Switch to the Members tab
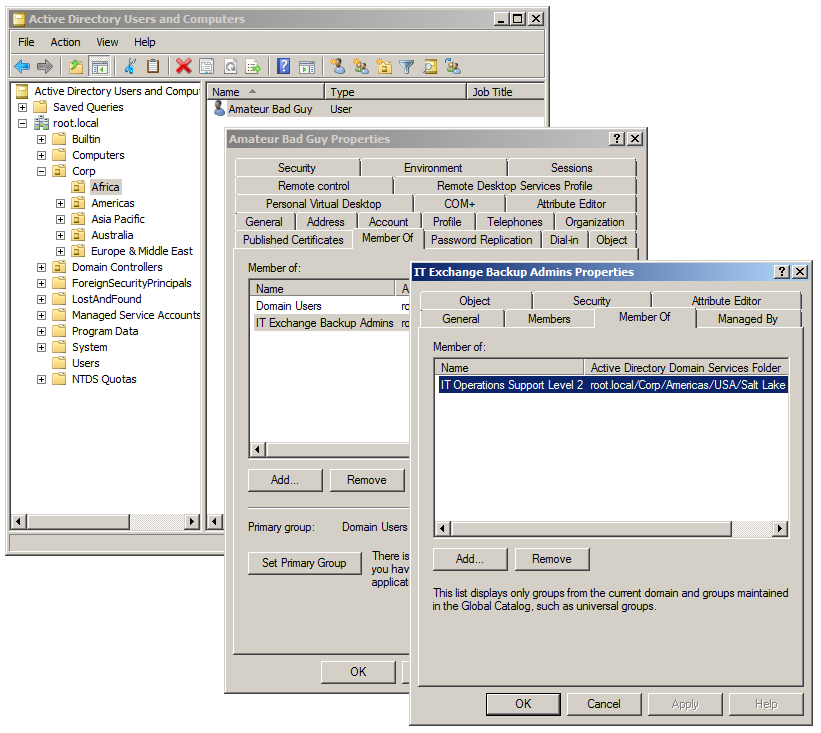821x733 pixels. pos(549,319)
